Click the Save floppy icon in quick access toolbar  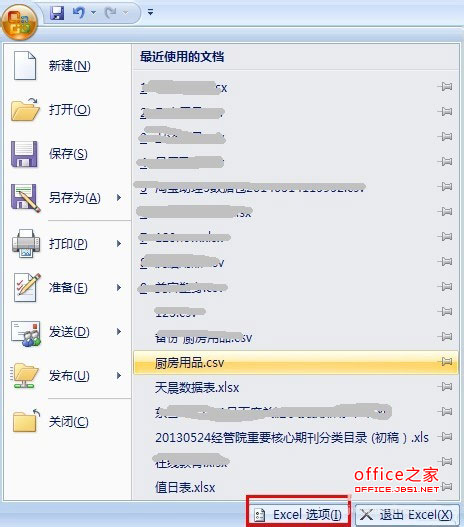click(57, 13)
